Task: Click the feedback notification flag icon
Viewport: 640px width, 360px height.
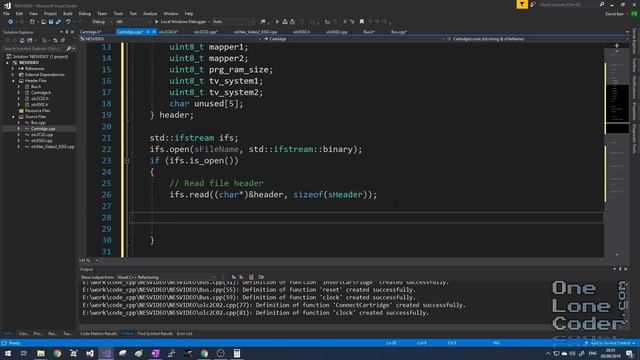Action: pyautogui.click(x=522, y=4)
